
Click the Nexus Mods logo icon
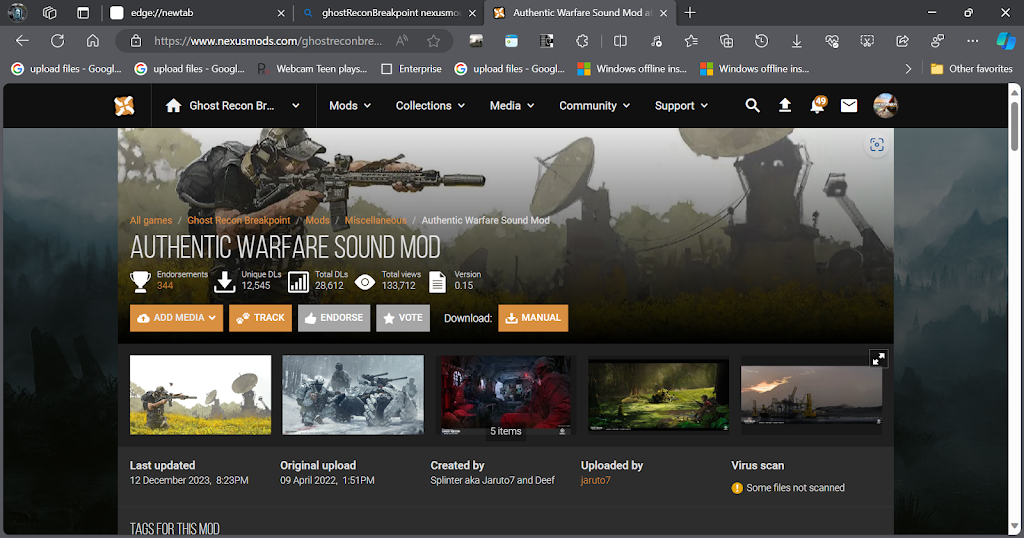pos(124,106)
